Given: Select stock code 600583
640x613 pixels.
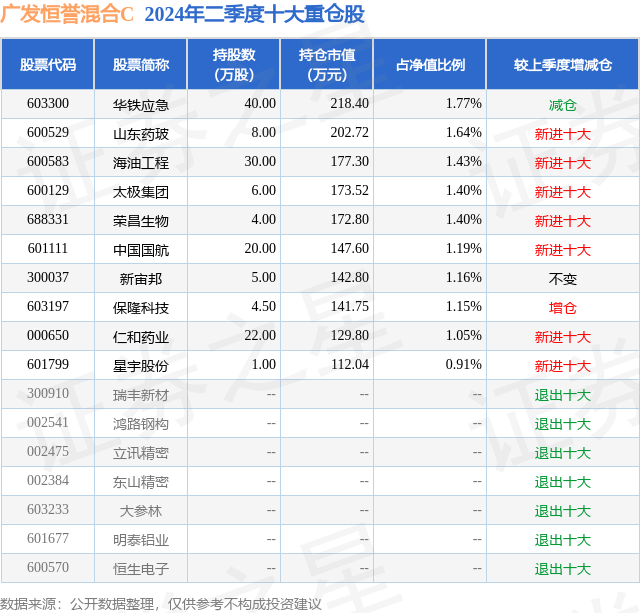Looking at the screenshot, I should 48,162.
